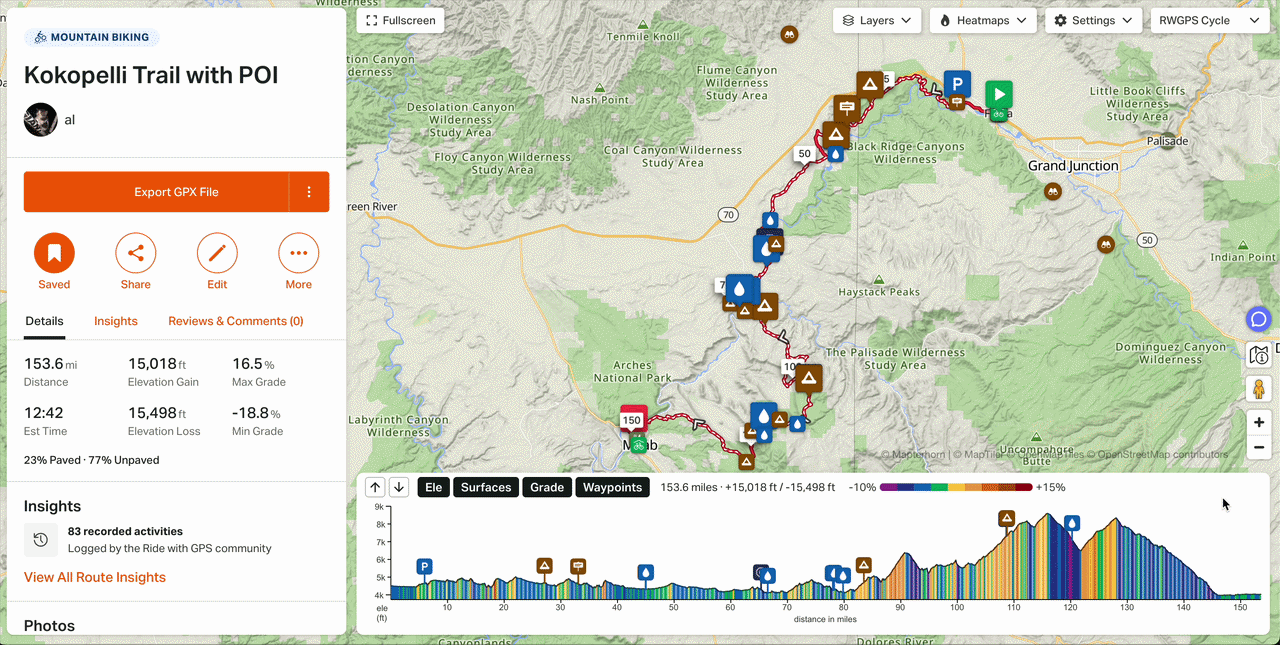
Task: Click the green start marker on map
Action: (x=998, y=94)
